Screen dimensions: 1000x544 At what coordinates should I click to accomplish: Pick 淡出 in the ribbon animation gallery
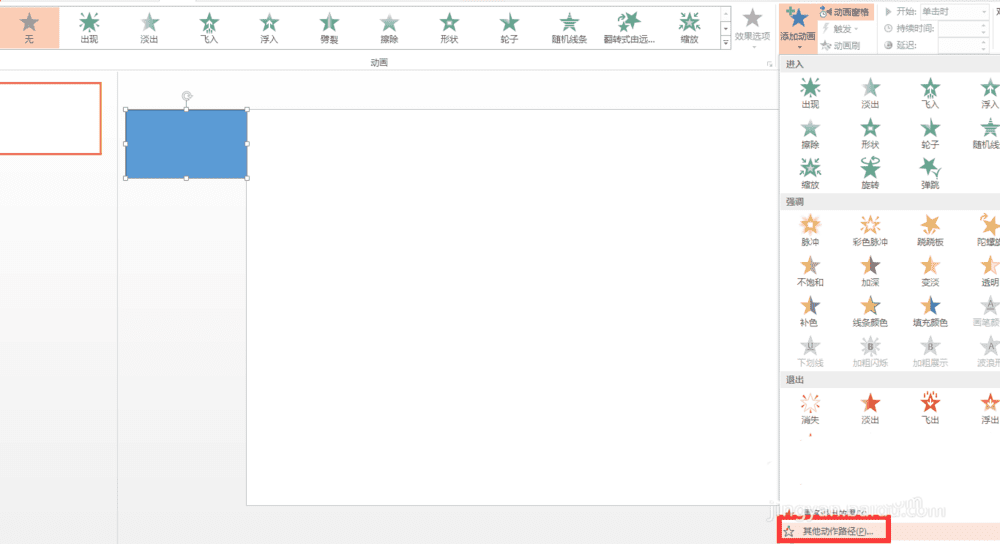[149, 27]
